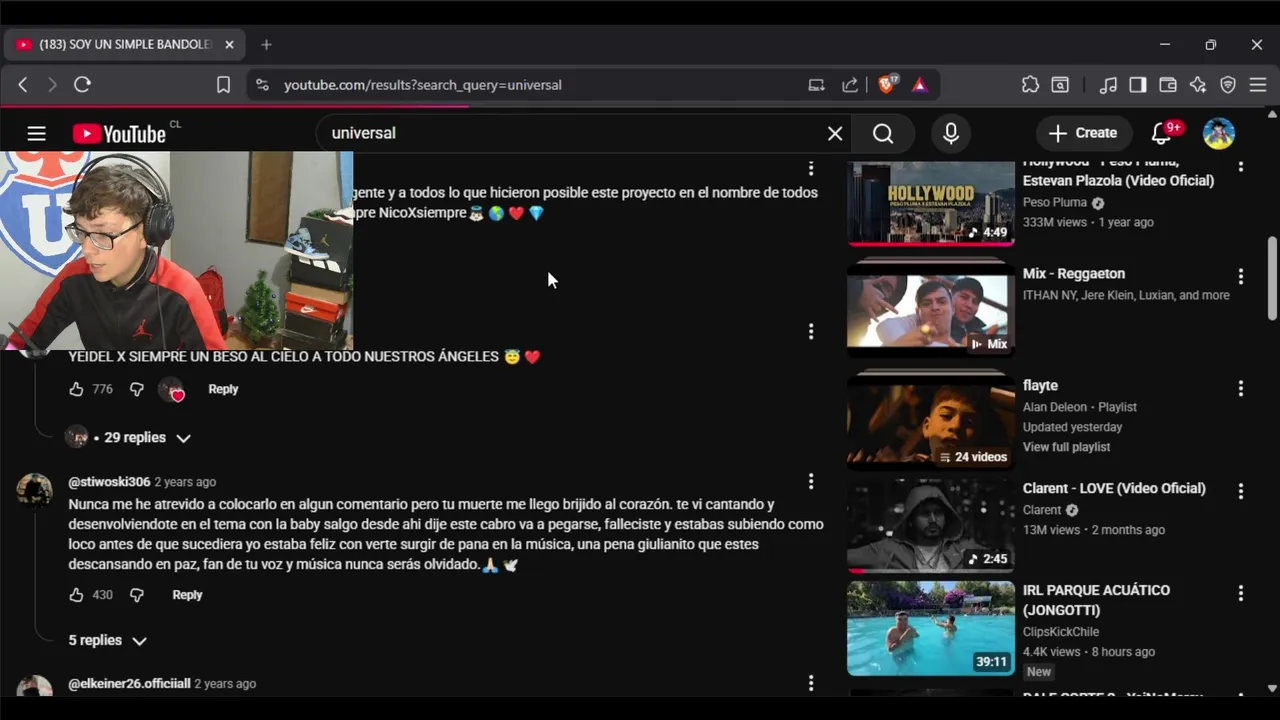Viewport: 1280px width, 720px height.
Task: Open the Brave Wallet icon
Action: 1167,85
